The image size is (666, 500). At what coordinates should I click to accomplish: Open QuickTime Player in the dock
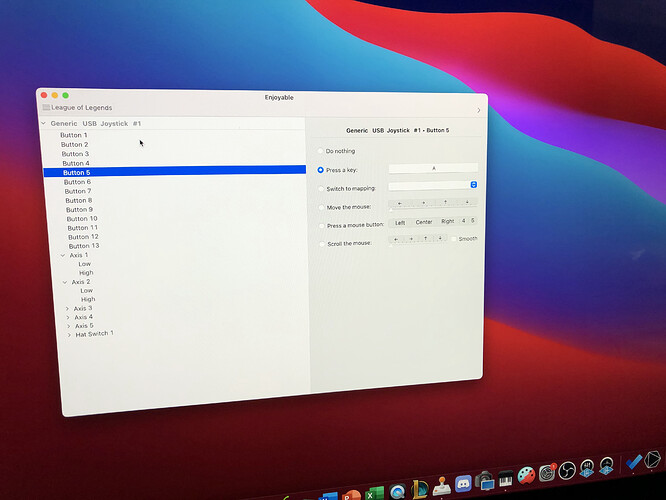[x=398, y=492]
